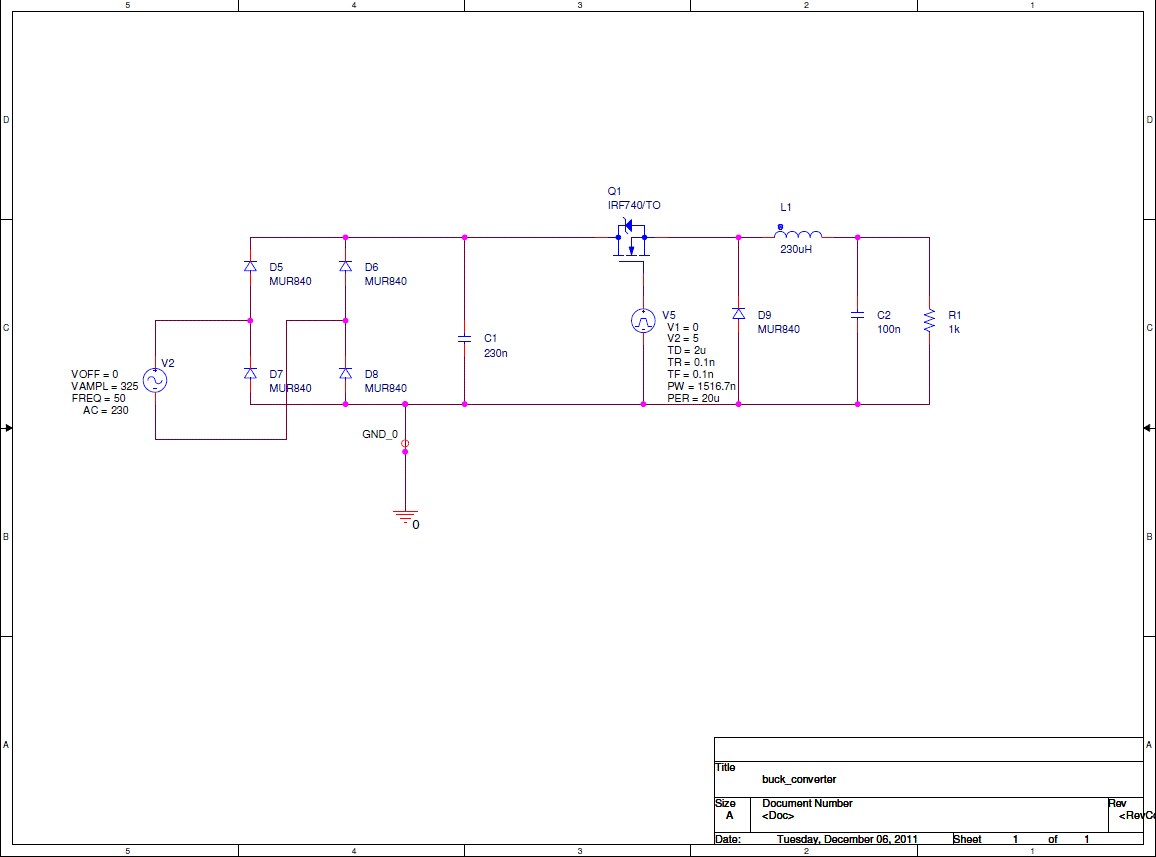Click the VAMPL = 325 property
1156x857 pixels.
click(105, 386)
